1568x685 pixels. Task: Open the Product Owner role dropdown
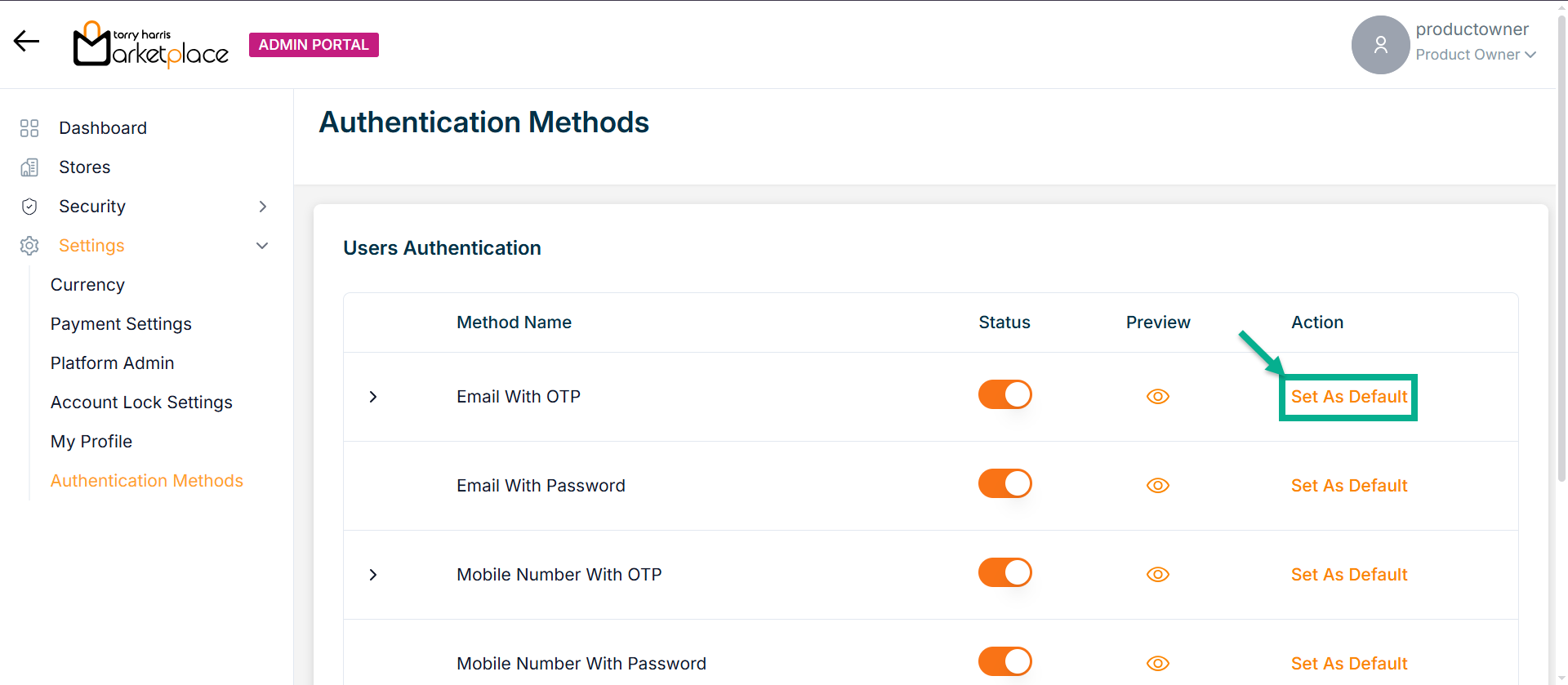point(1476,55)
